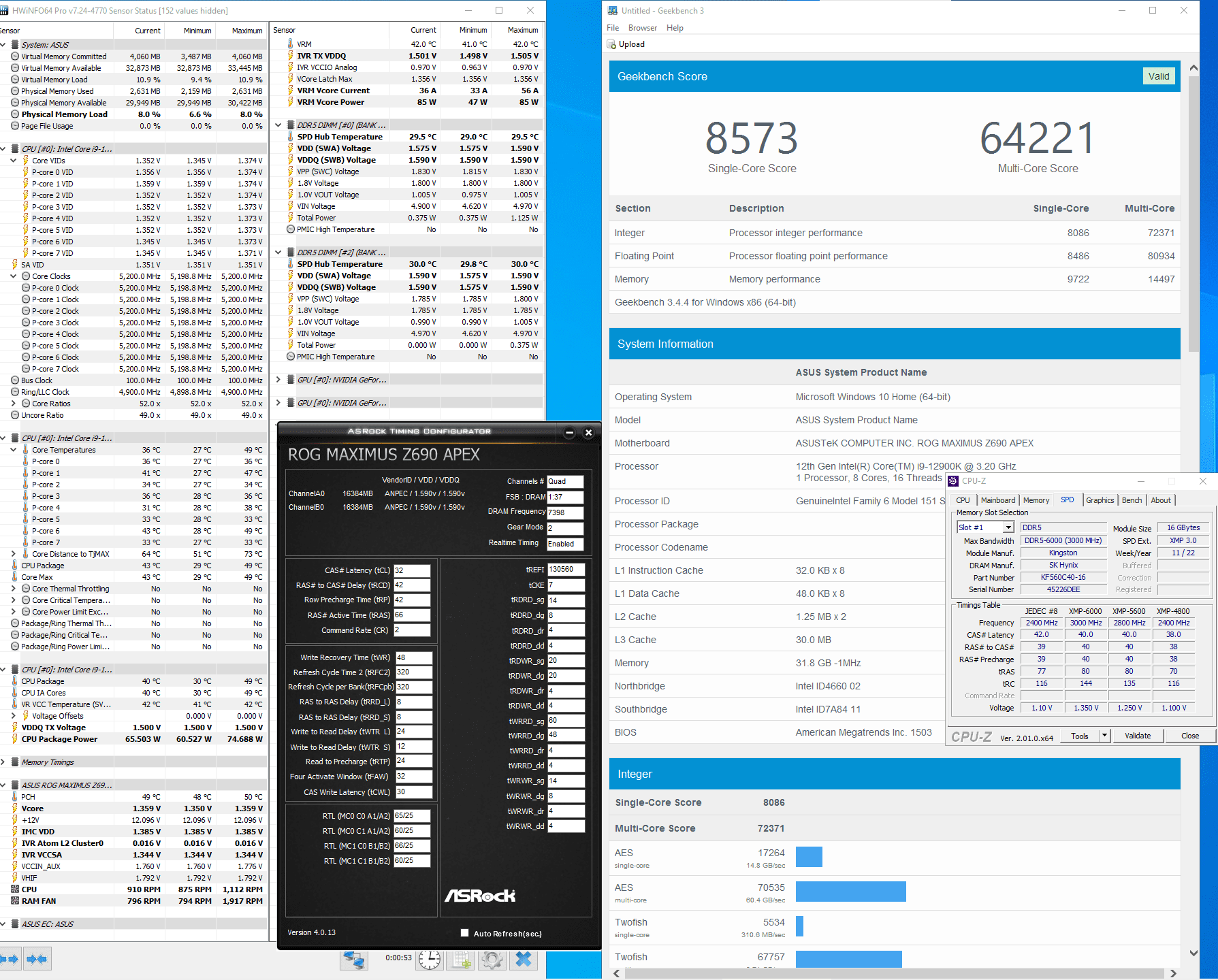Viewport: 1218px width, 980px height.
Task: Open HWiNFO sensor settings gear icon
Action: pyautogui.click(x=492, y=960)
